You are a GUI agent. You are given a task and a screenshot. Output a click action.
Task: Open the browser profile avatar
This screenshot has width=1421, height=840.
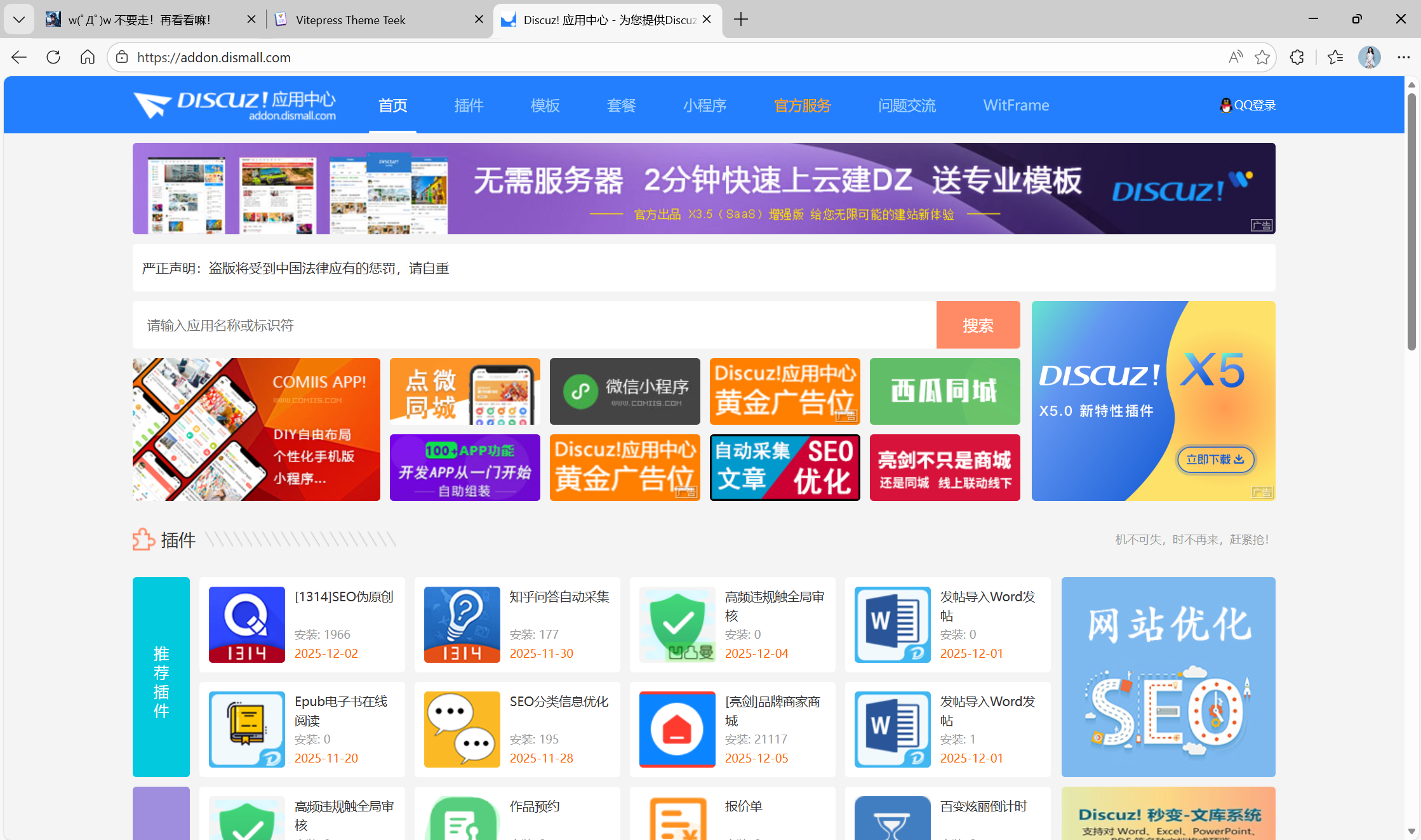tap(1369, 57)
